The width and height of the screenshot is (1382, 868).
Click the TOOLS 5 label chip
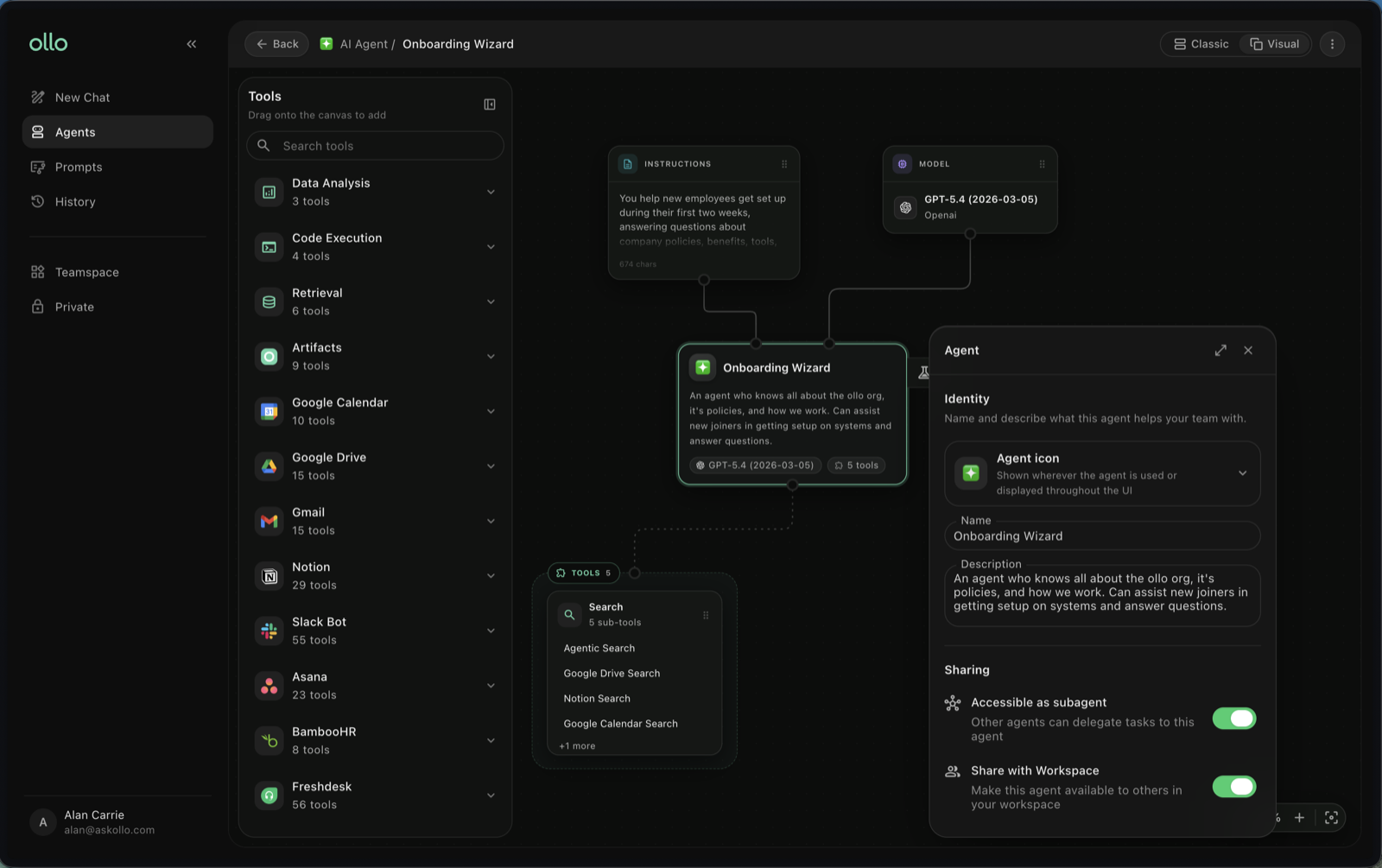pos(584,573)
